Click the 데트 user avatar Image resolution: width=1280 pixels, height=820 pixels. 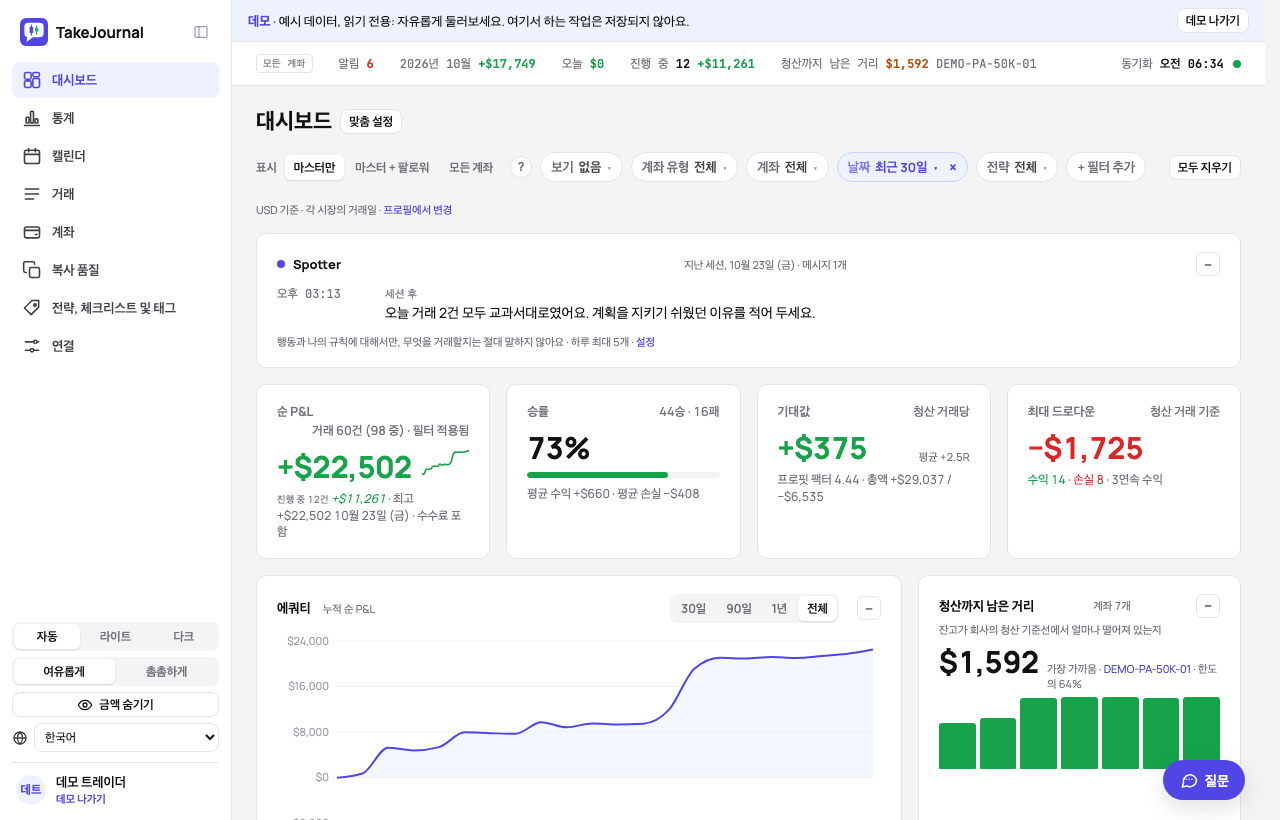pyautogui.click(x=31, y=790)
